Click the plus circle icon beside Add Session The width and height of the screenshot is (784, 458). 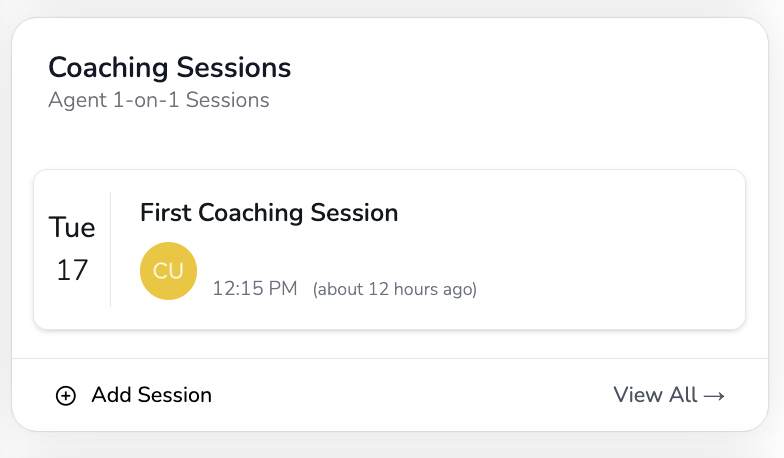pos(65,395)
